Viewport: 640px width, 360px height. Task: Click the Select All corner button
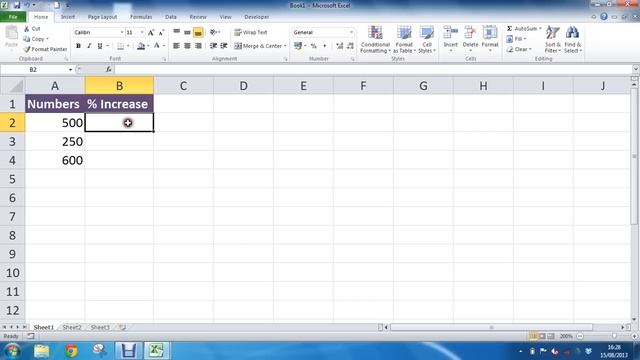[12, 86]
